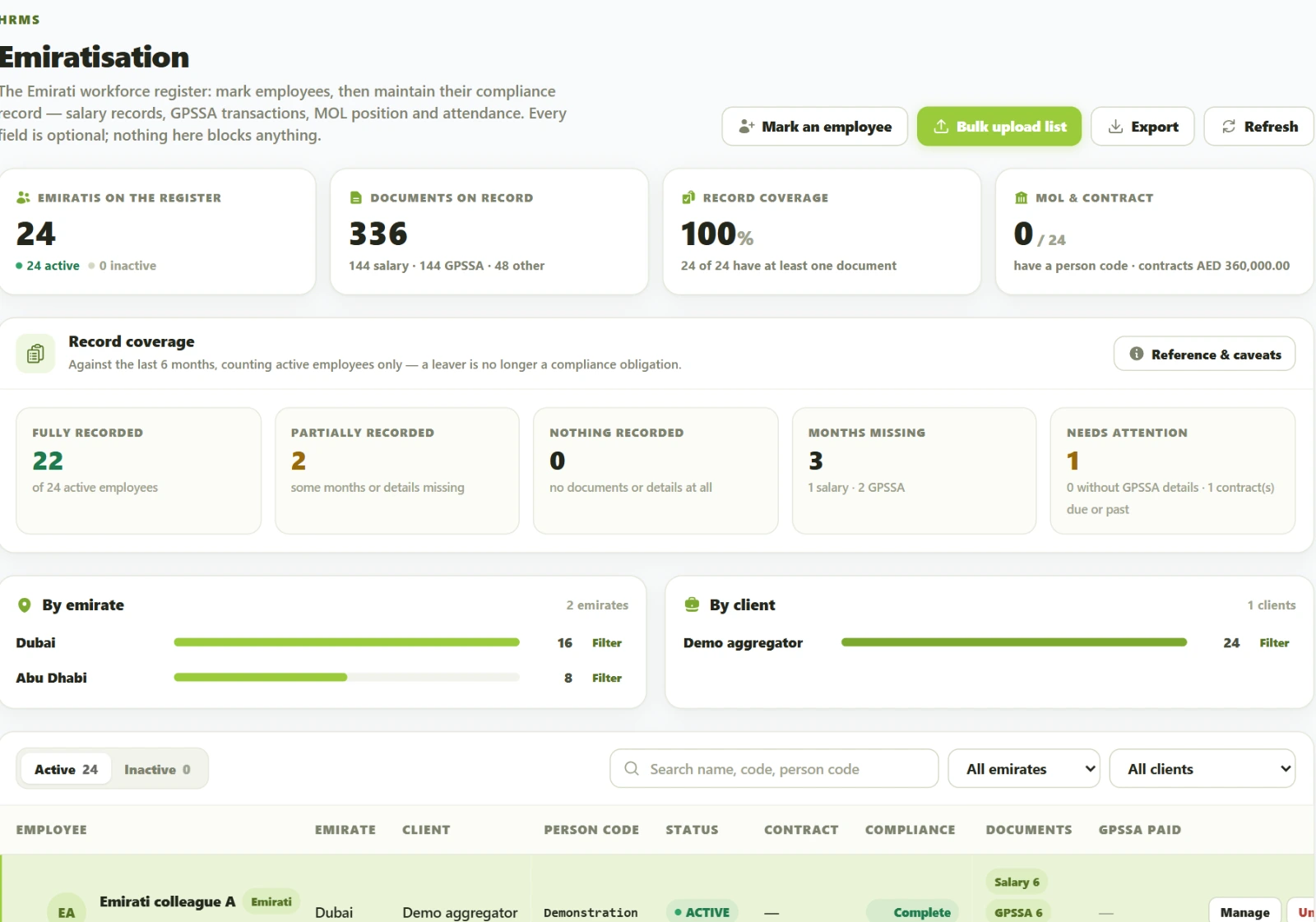Click the EA avatar for Emirati colleague A
The image size is (1316, 922).
pos(67,909)
